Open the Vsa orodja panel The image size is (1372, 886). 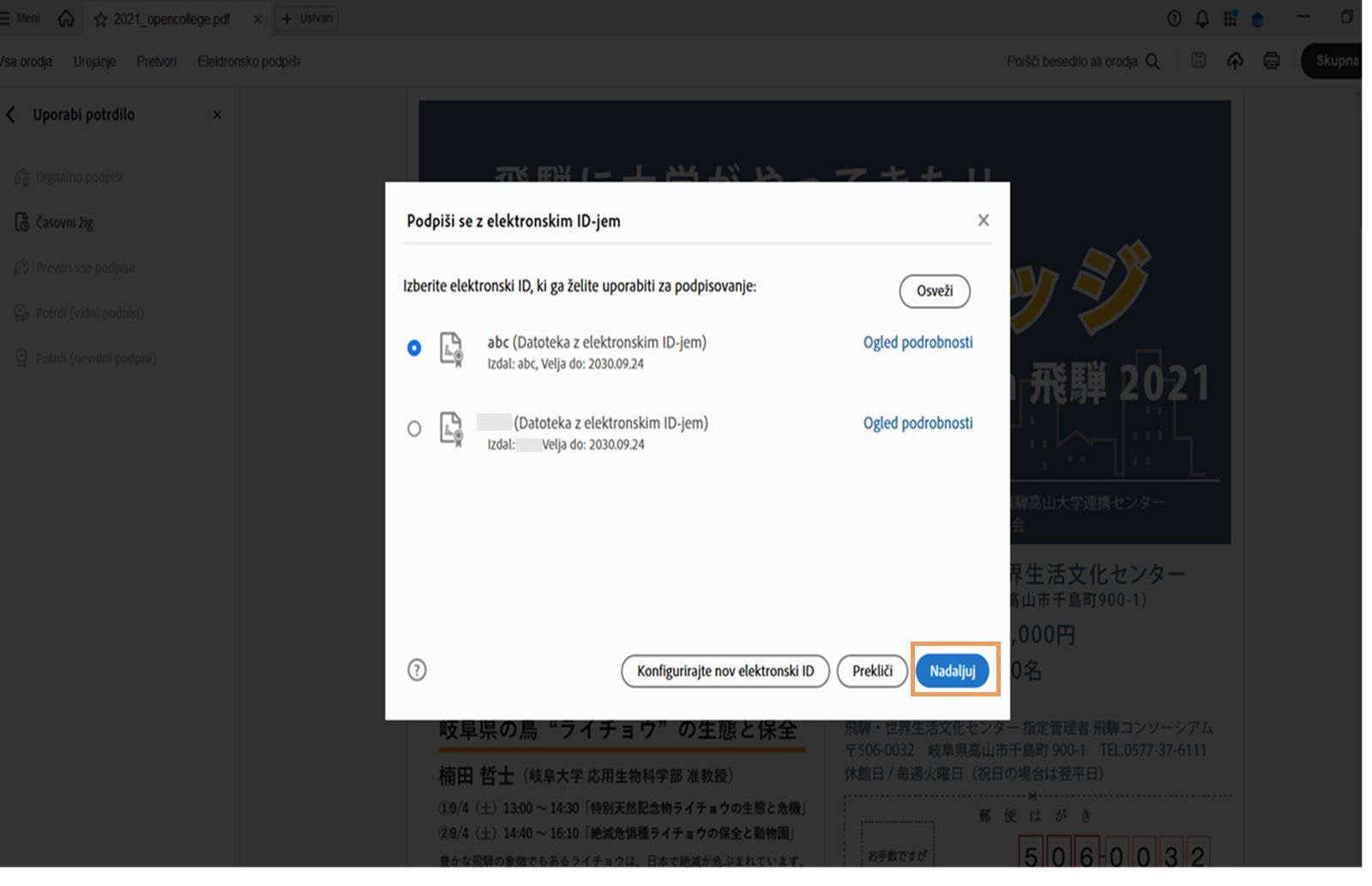pos(26,61)
